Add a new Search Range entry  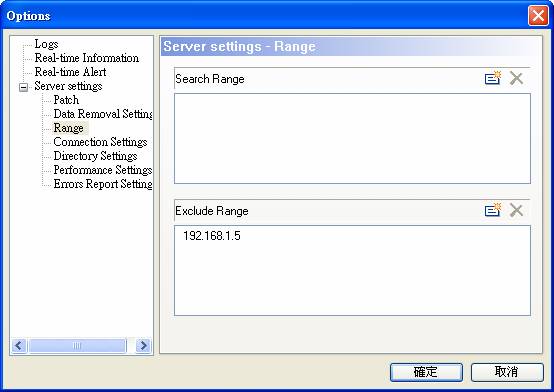click(493, 78)
